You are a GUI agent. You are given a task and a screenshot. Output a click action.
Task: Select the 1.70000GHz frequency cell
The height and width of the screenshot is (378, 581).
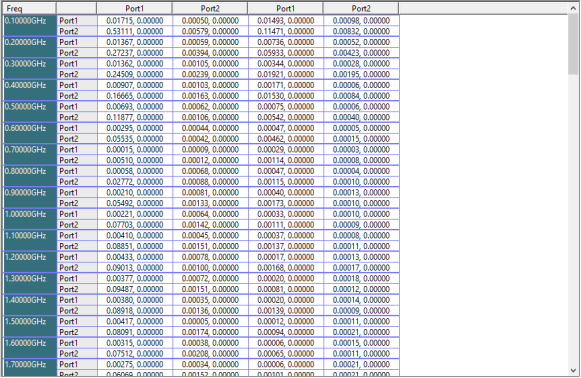pyautogui.click(x=30, y=368)
